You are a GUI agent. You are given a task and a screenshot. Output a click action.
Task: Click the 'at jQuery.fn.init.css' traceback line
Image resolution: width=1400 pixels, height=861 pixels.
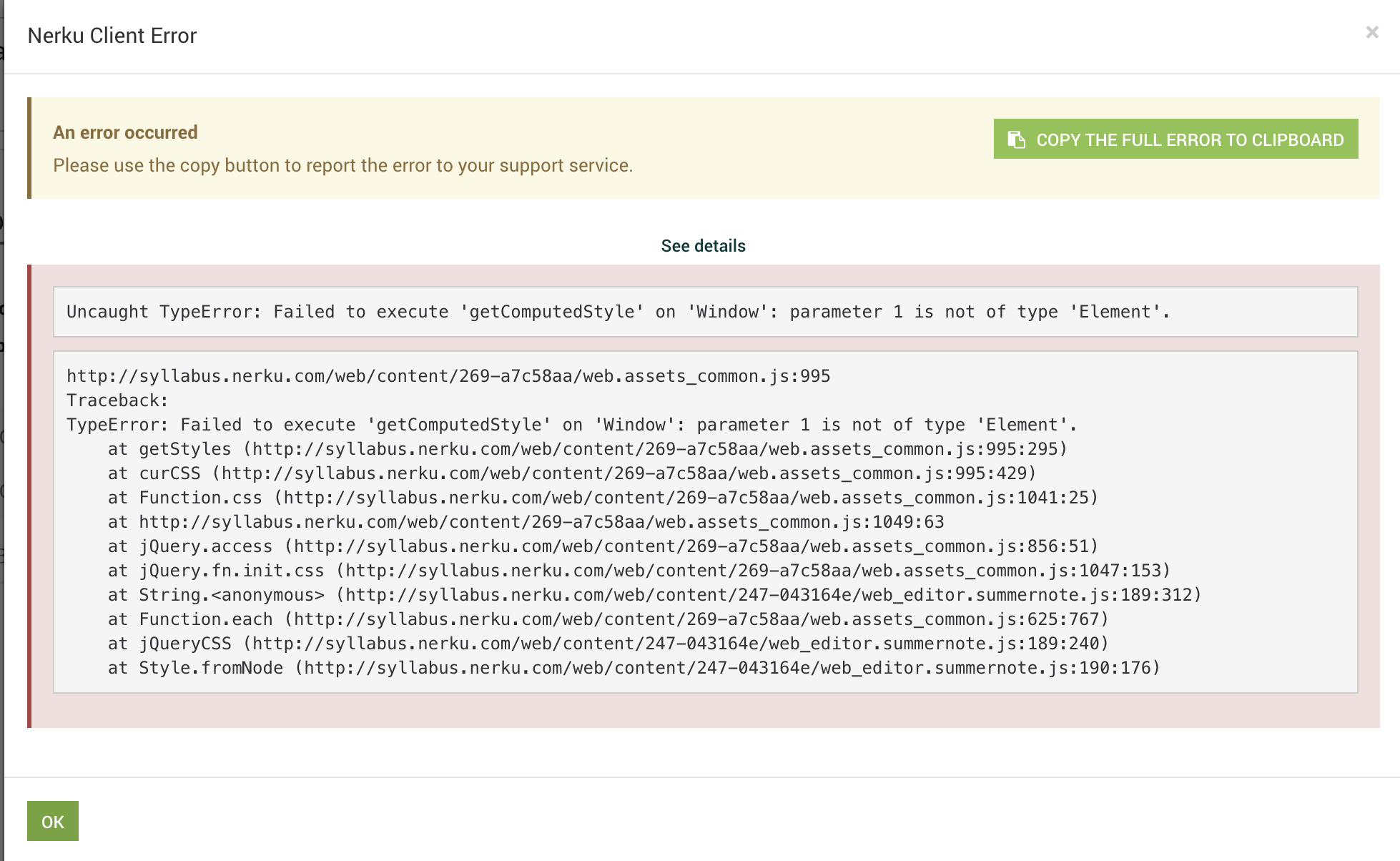tap(639, 571)
